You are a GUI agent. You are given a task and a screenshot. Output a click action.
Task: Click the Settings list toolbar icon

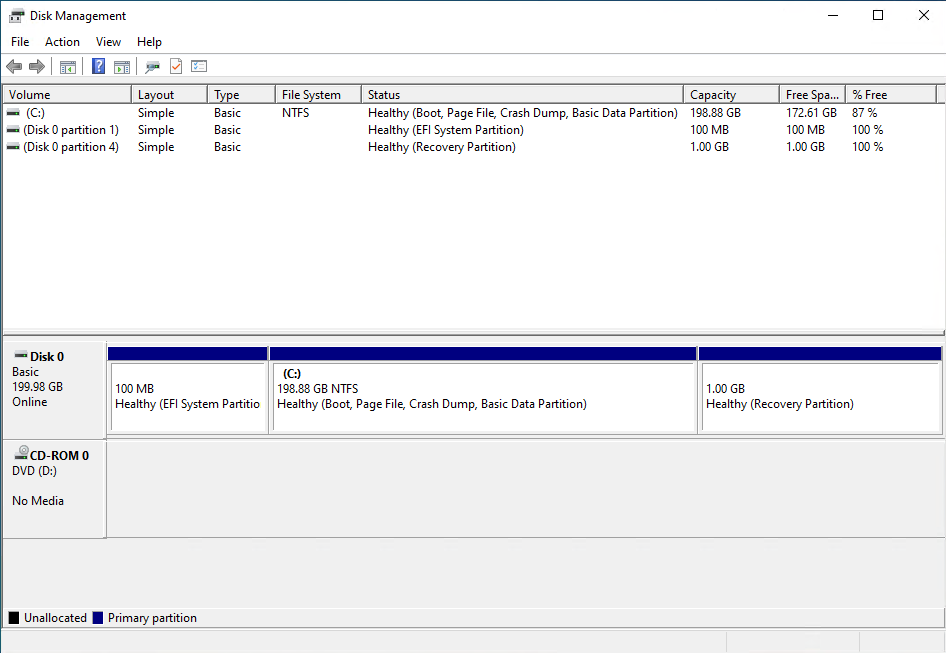point(199,66)
